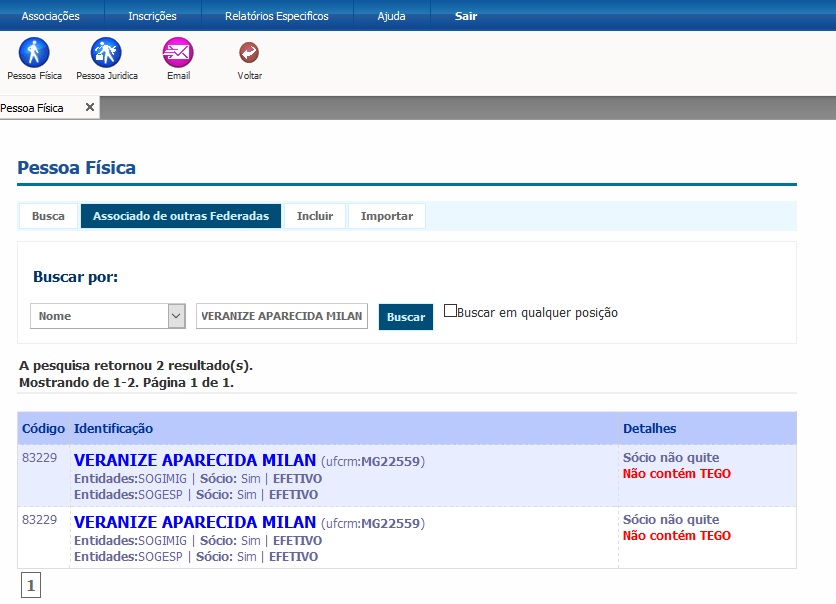Open the Ajuda menu
This screenshot has height=604, width=836.
pyautogui.click(x=391, y=16)
